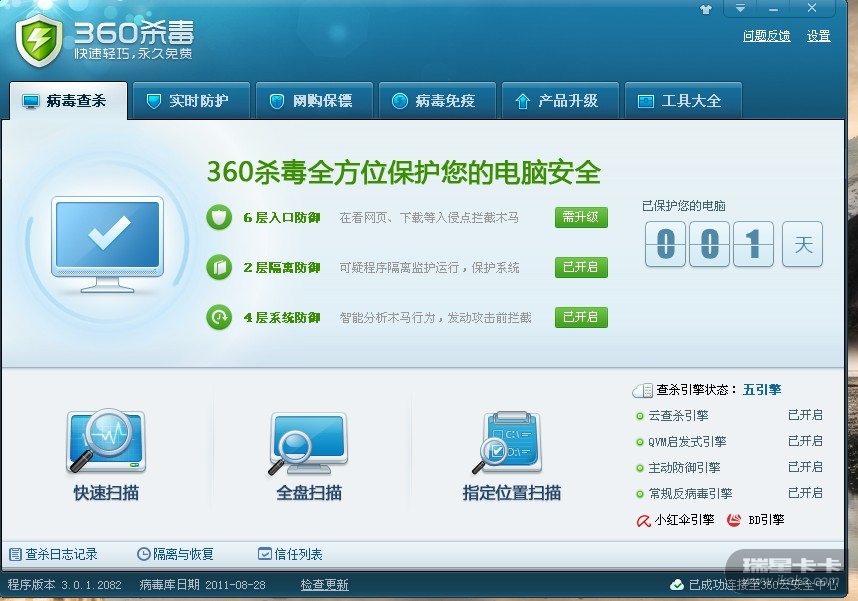Image resolution: width=858 pixels, height=601 pixels.
Task: Open the title bar dropdown menu arrow
Action: [740, 8]
